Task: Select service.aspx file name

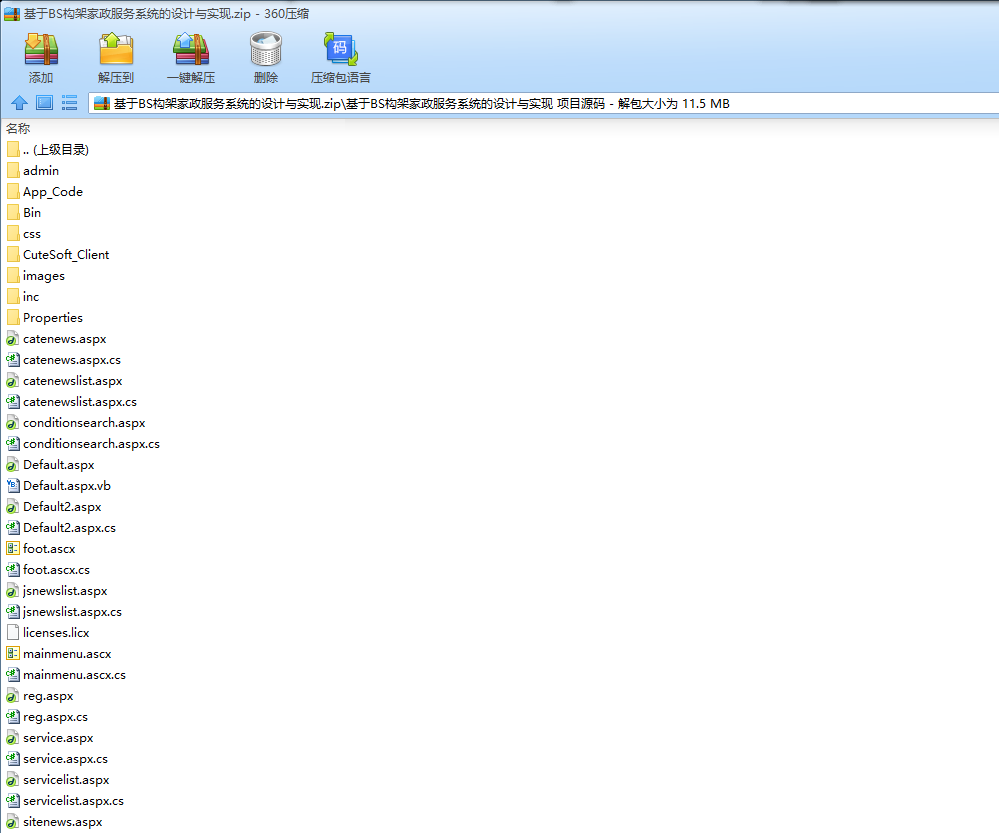Action: pyautogui.click(x=58, y=738)
